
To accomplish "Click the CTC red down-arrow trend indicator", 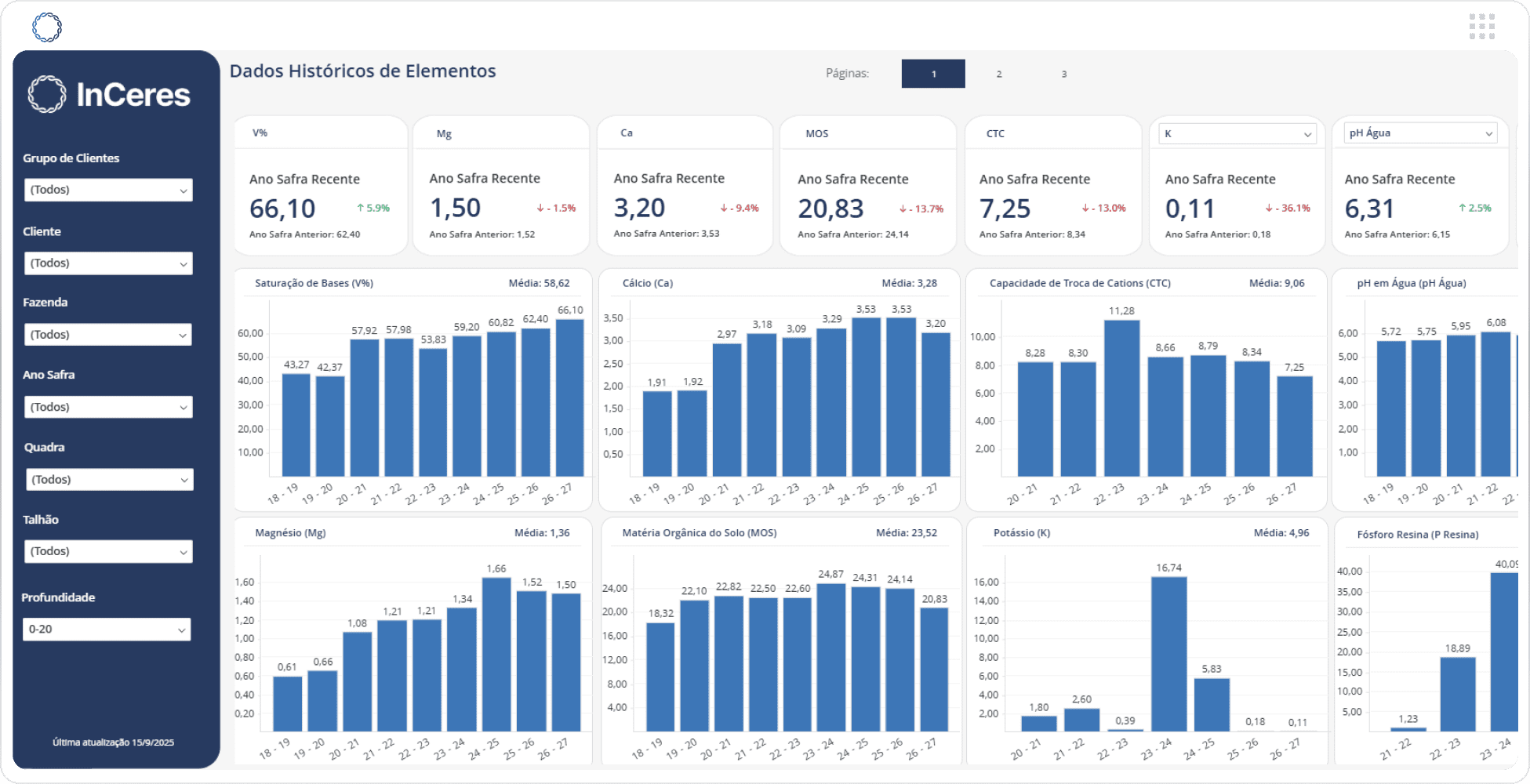I will pyautogui.click(x=1103, y=209).
